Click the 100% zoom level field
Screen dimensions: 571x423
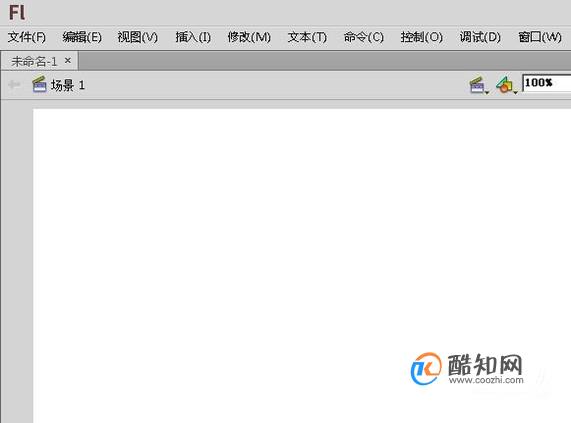pos(547,83)
